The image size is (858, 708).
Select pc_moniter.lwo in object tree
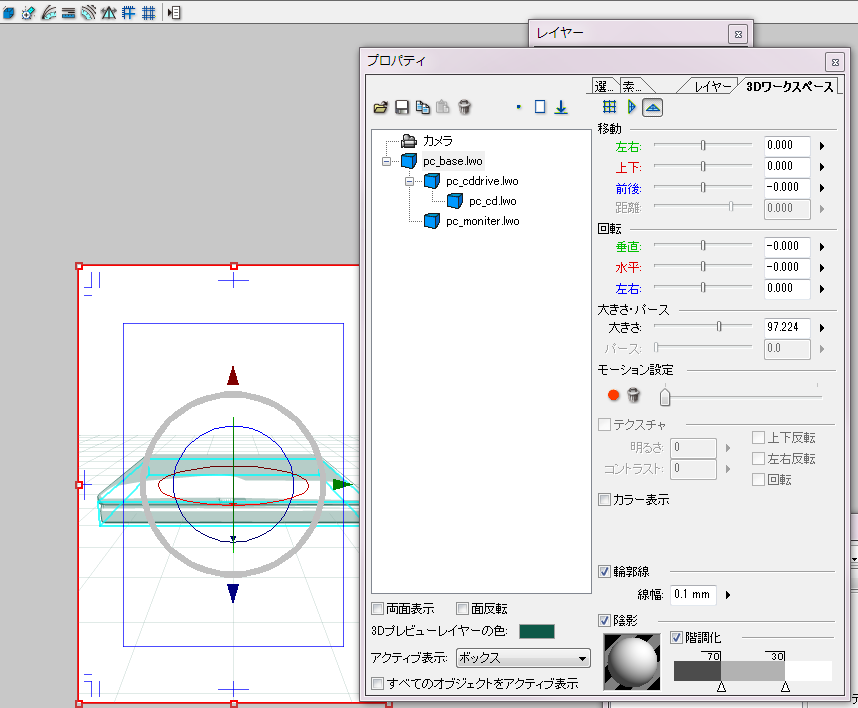click(x=482, y=221)
